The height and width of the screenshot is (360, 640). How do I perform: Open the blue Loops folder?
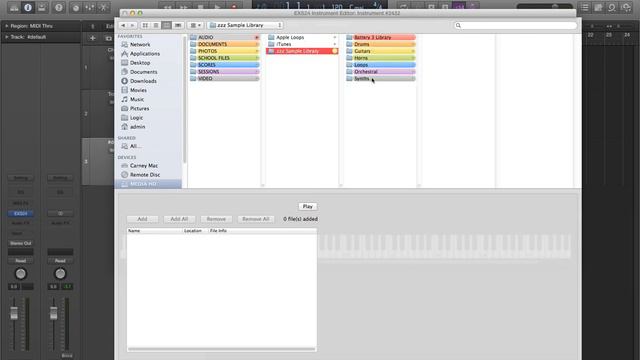(381, 65)
